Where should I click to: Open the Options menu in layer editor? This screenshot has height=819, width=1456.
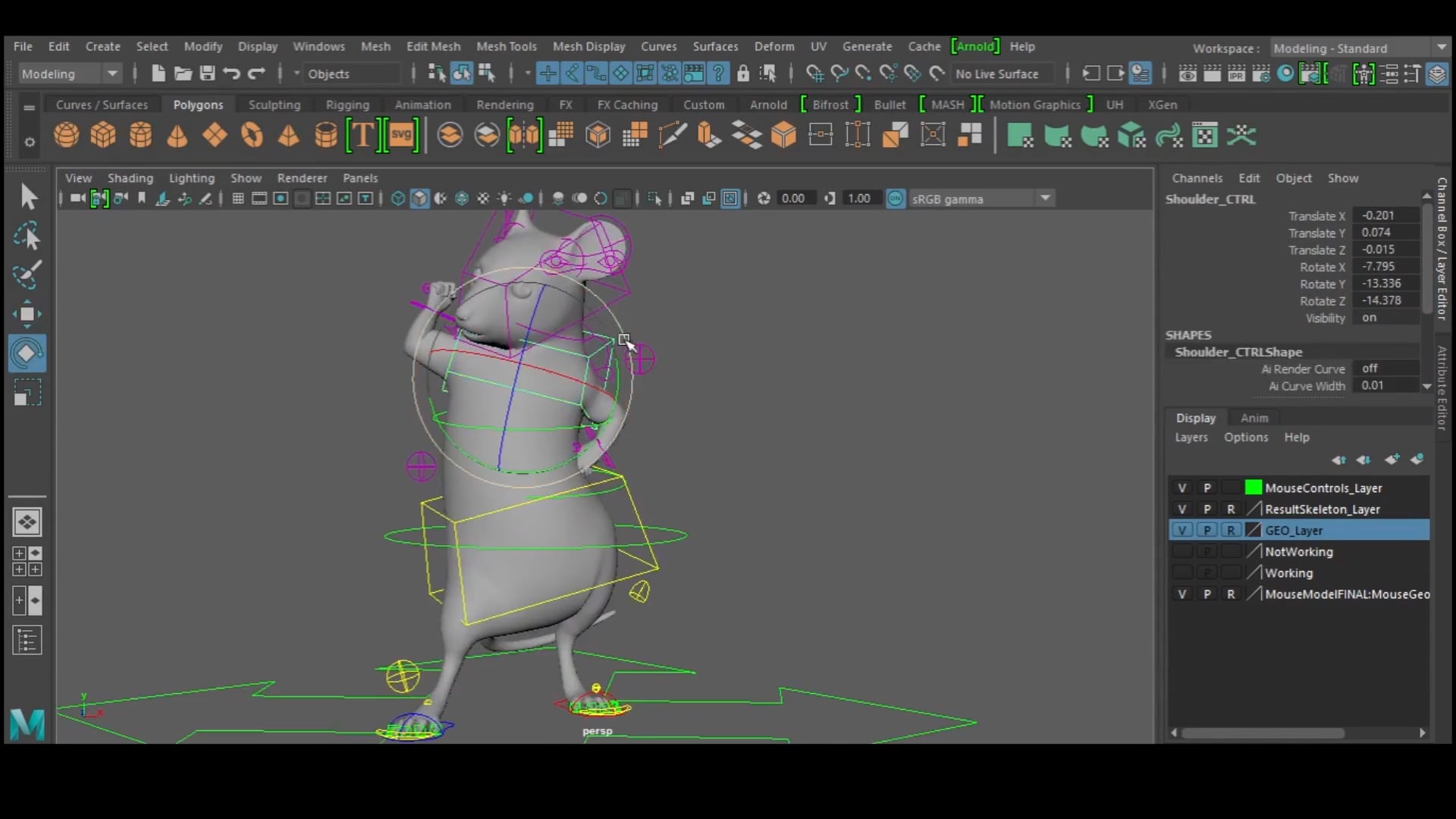1245,438
